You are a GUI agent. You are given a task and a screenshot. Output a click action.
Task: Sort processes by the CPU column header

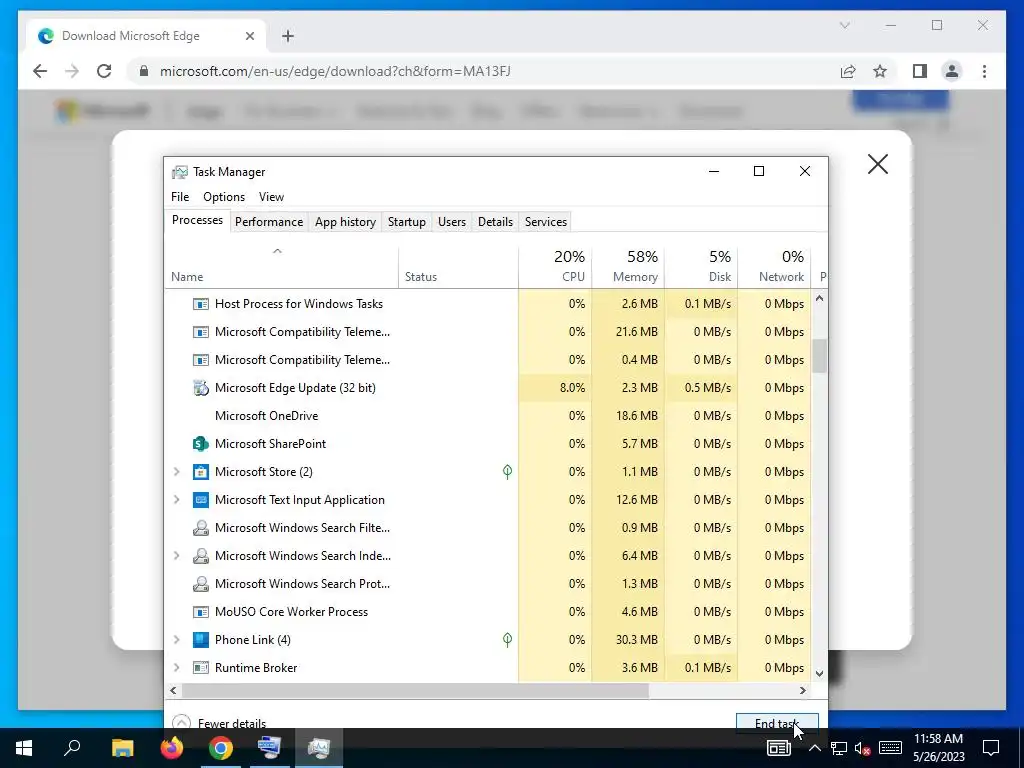point(555,268)
